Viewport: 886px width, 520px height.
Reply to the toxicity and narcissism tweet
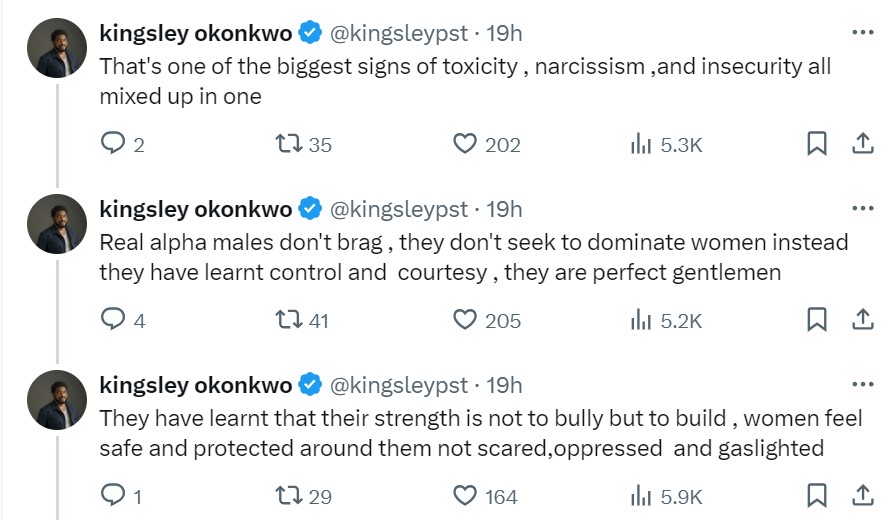(x=113, y=144)
